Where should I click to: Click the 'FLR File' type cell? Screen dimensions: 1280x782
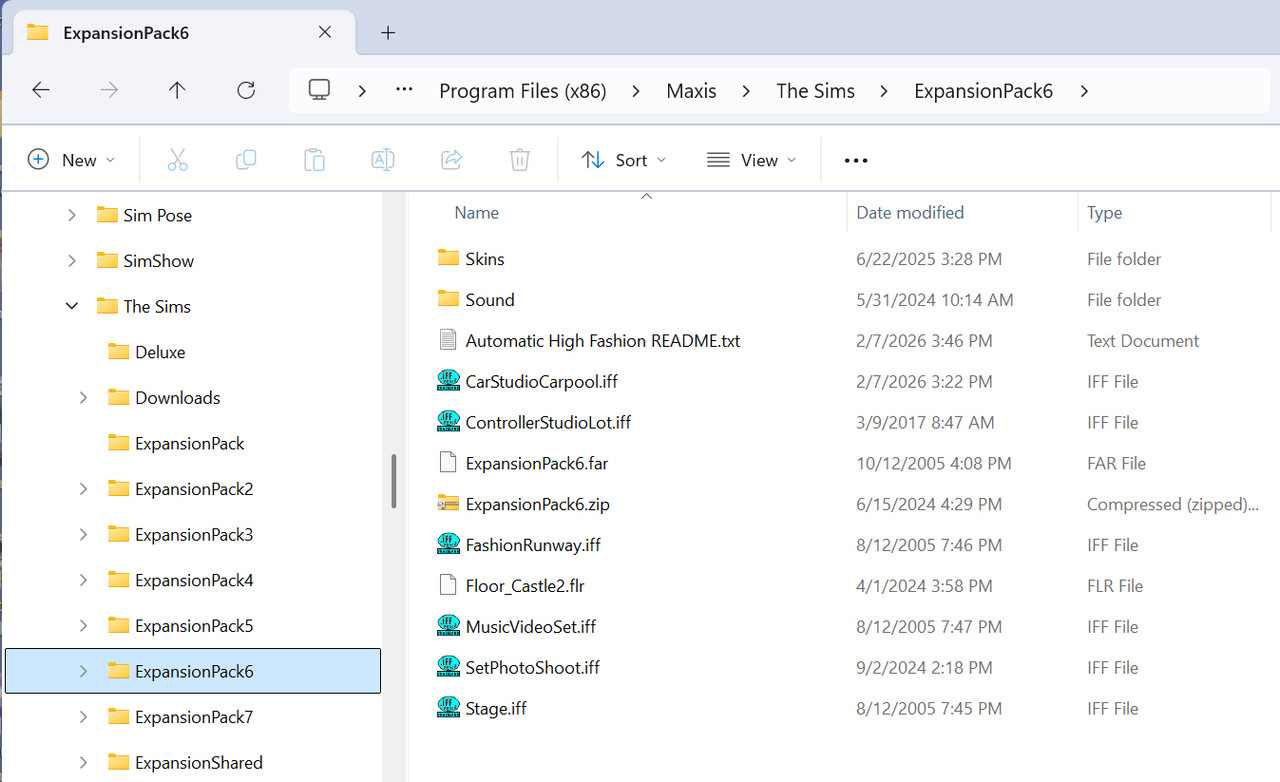1115,586
